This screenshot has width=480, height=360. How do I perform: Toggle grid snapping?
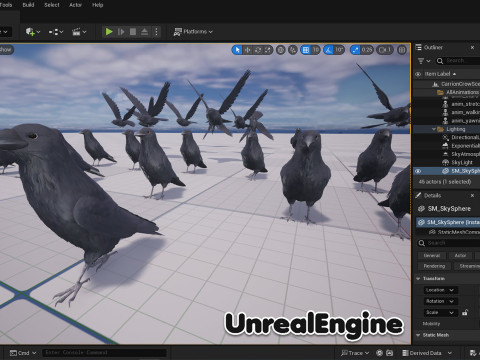[x=305, y=50]
